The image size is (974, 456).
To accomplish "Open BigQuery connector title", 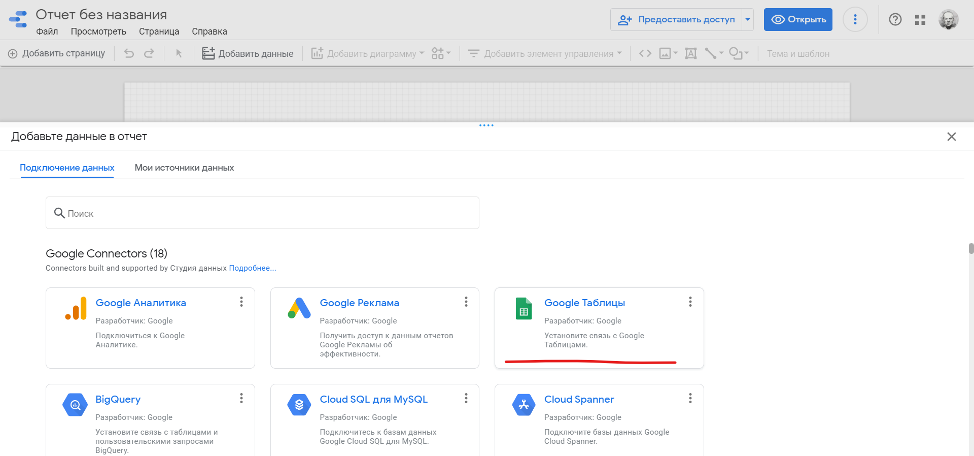I will pos(118,399).
